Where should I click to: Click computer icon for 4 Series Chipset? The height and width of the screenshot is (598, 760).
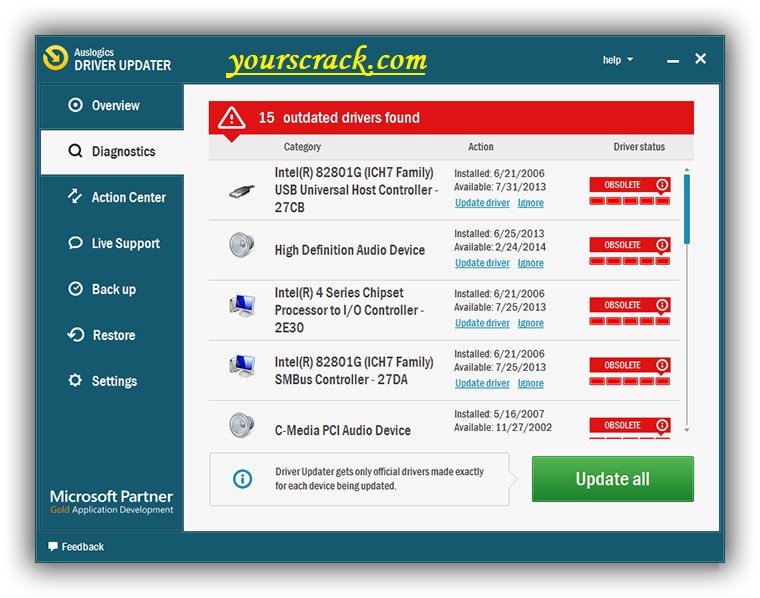click(x=242, y=305)
